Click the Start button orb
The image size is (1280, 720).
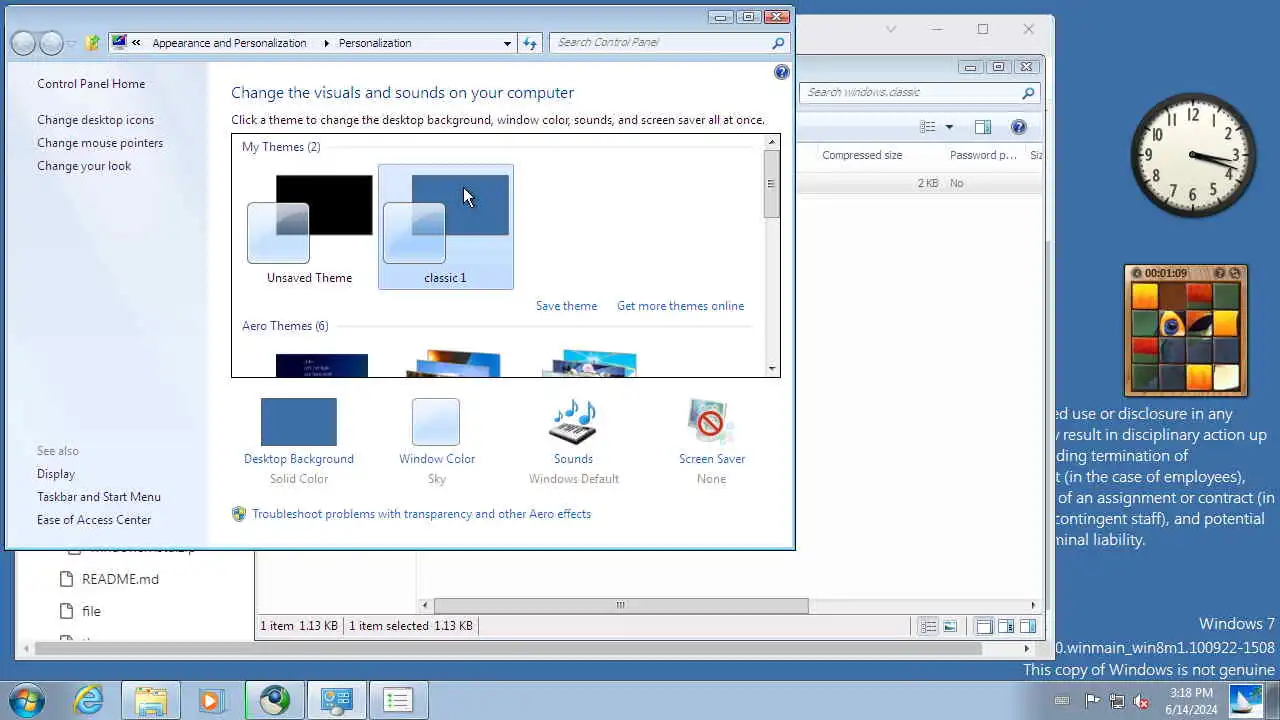pyautogui.click(x=26, y=700)
